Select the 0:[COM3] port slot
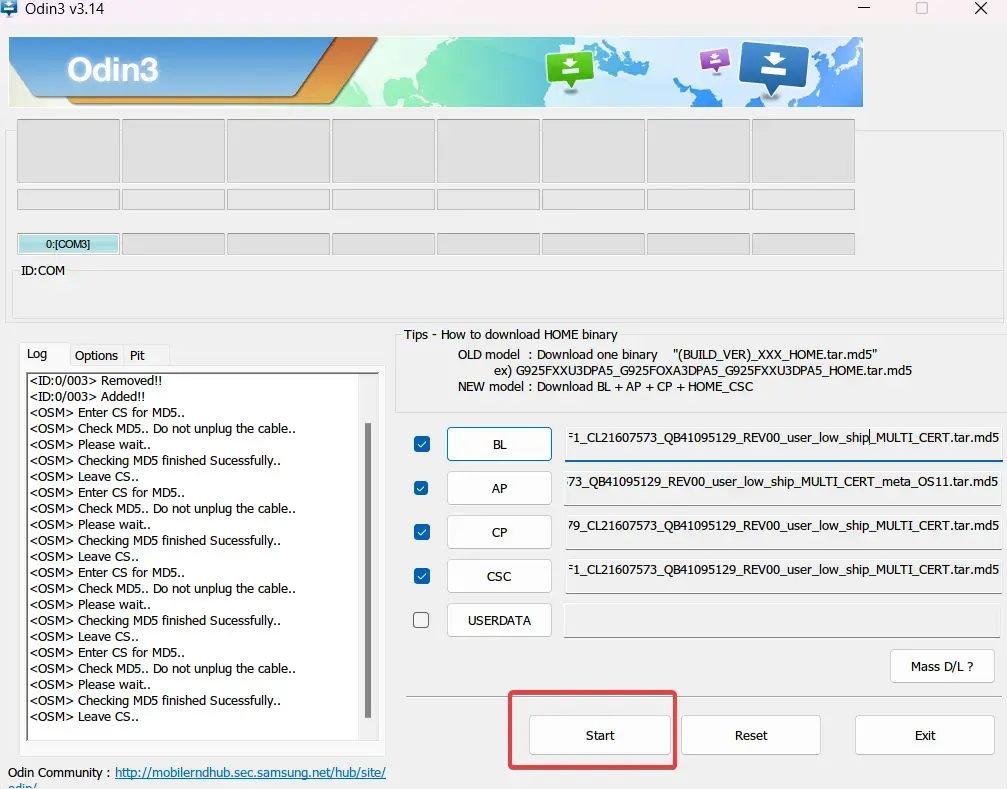Screen dimensions: 1007x789 (68, 244)
